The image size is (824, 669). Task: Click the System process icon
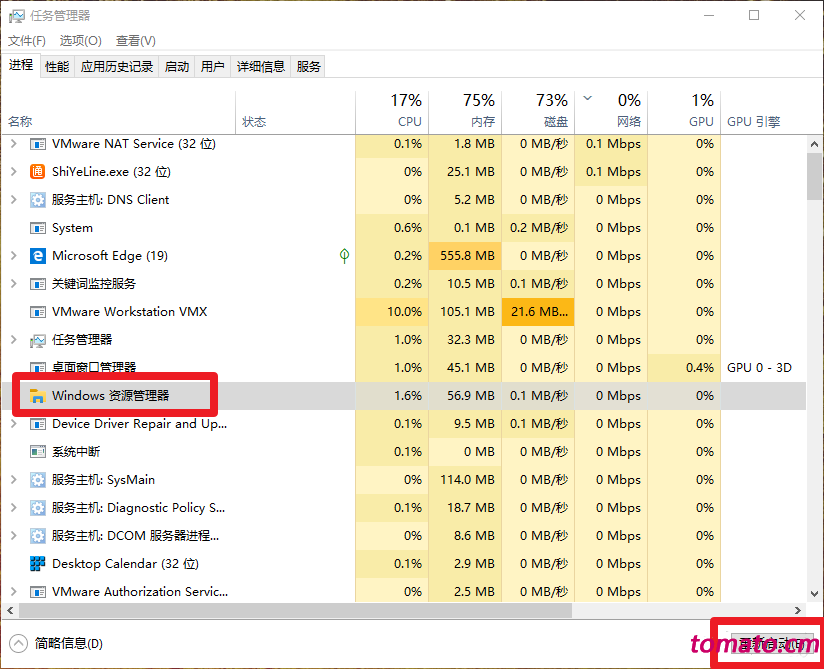click(37, 228)
